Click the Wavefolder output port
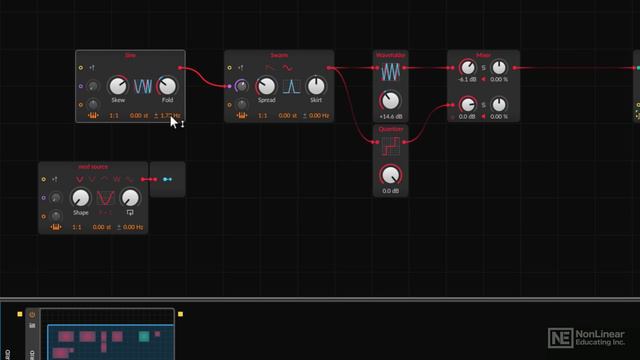Screen dimensions: 640x360 pyautogui.click(x=404, y=68)
